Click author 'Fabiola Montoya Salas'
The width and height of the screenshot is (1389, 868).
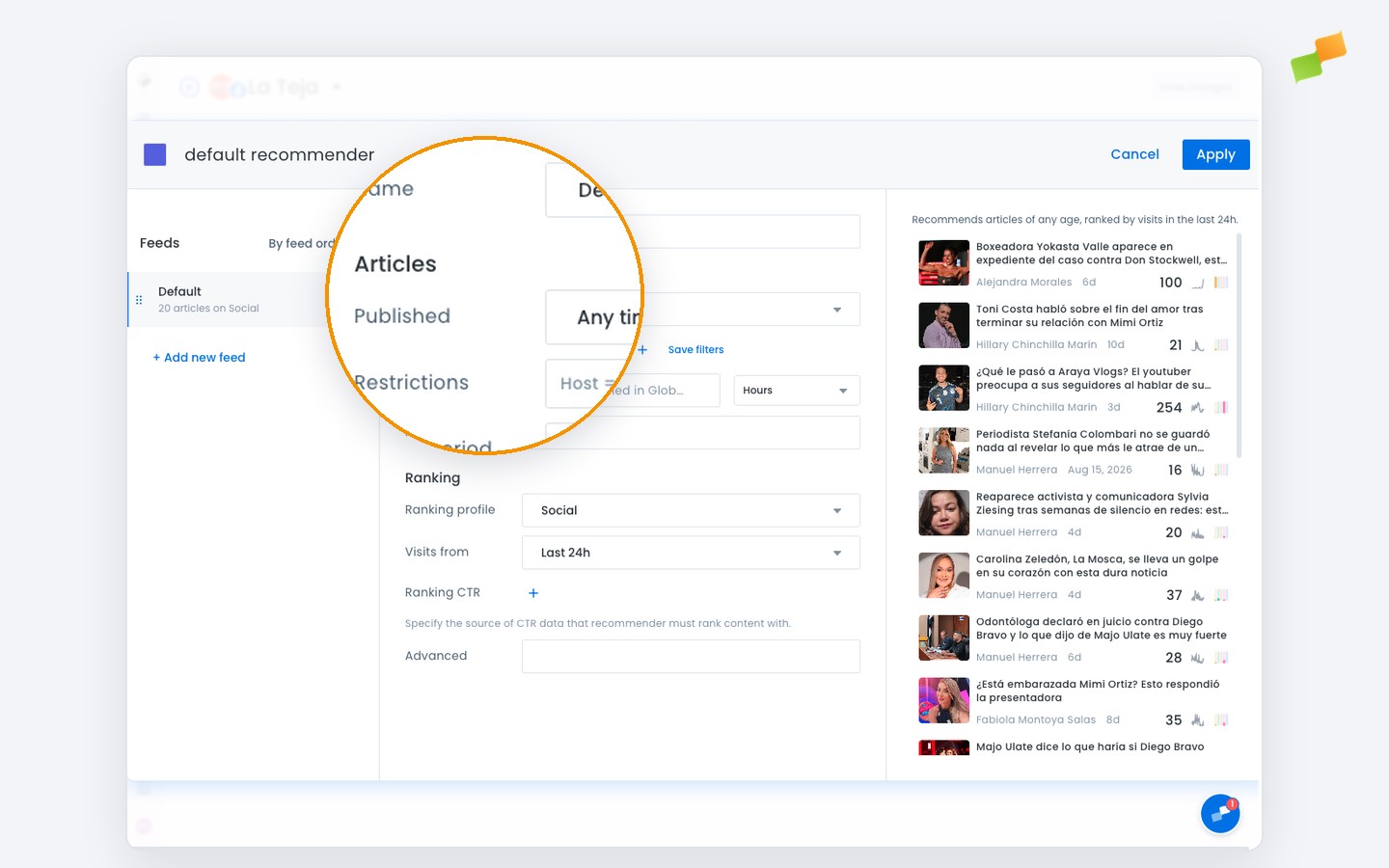(1036, 720)
